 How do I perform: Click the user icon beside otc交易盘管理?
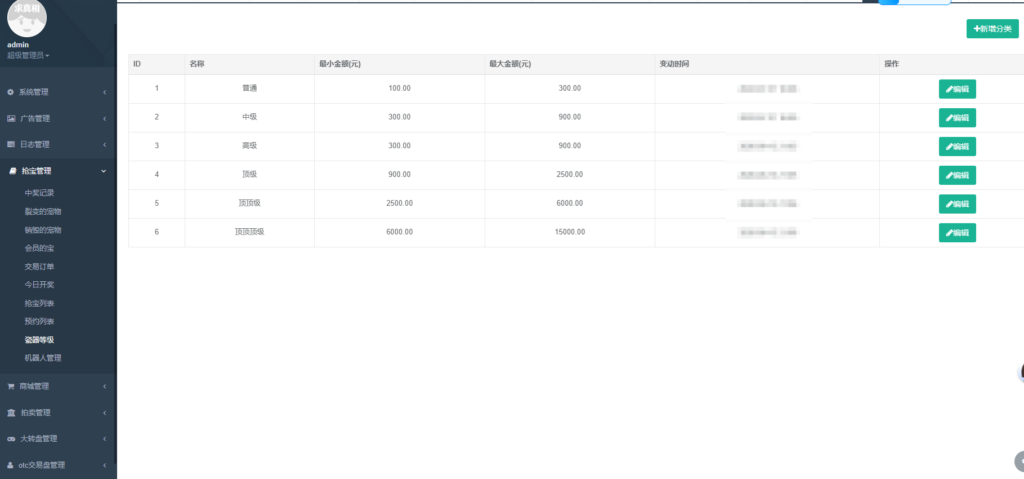11,464
